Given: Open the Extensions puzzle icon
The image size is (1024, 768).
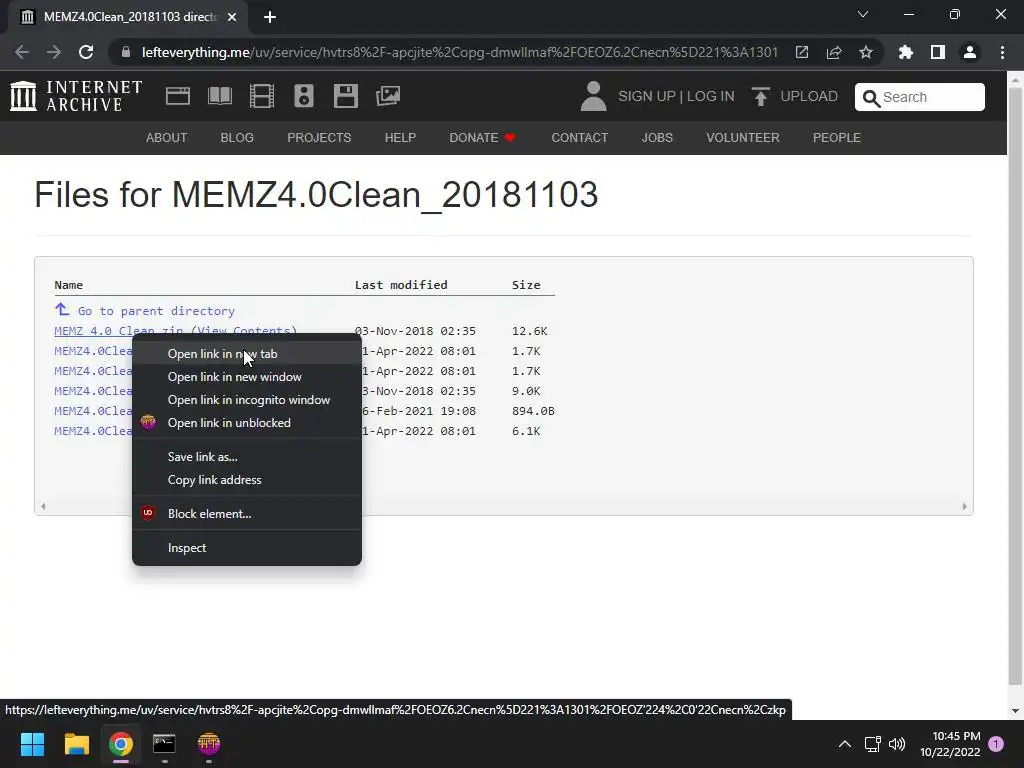Looking at the screenshot, I should (905, 52).
